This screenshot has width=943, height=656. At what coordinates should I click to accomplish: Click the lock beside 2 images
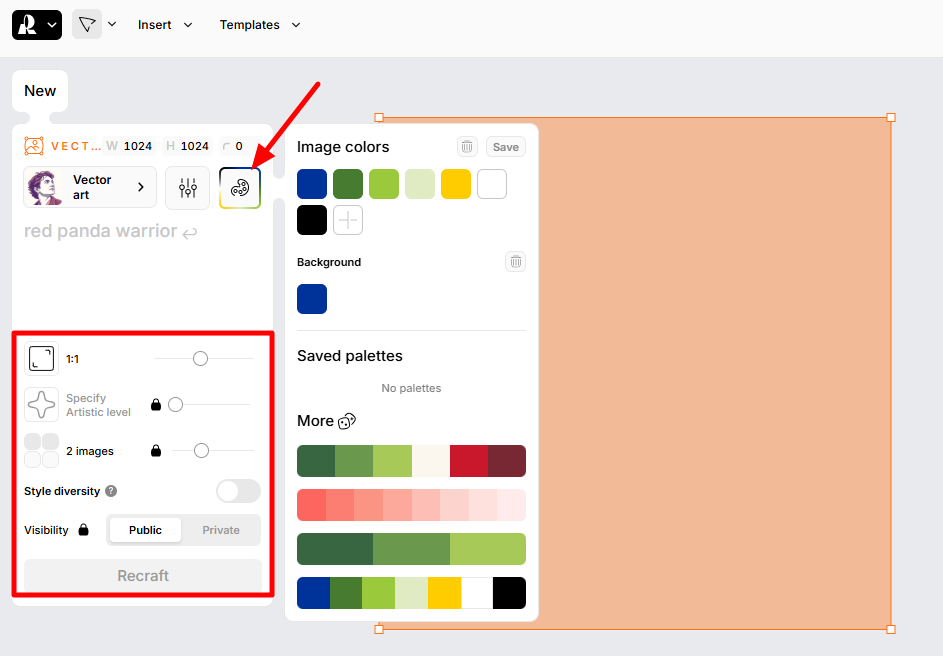[x=156, y=450]
